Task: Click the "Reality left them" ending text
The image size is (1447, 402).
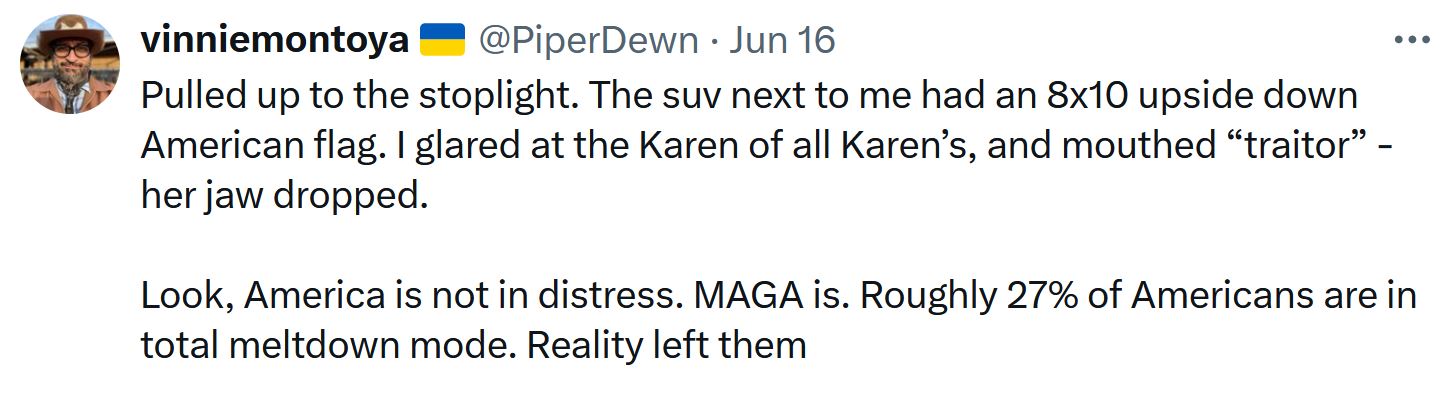Action: (x=666, y=346)
